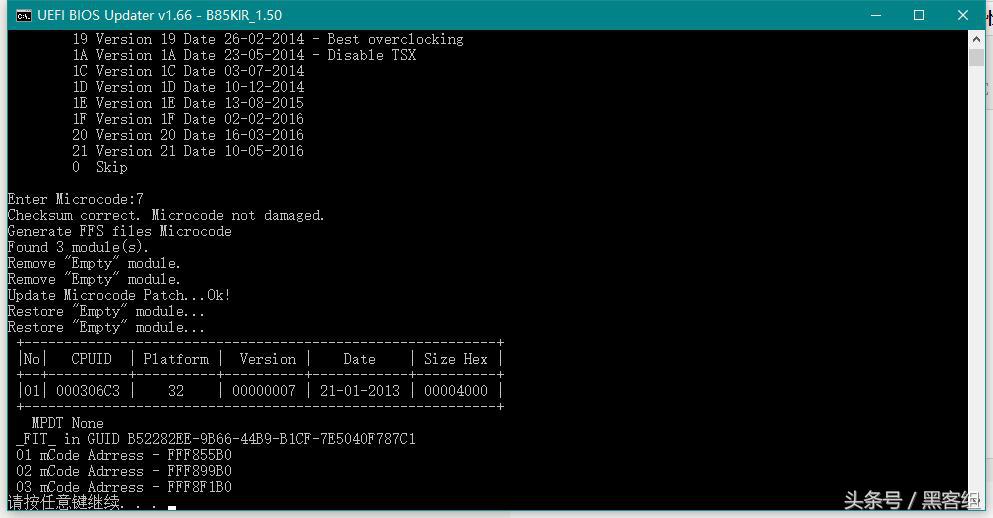Close the UEFI BIOS Updater window
Image resolution: width=993 pixels, height=518 pixels.
tap(963, 15)
